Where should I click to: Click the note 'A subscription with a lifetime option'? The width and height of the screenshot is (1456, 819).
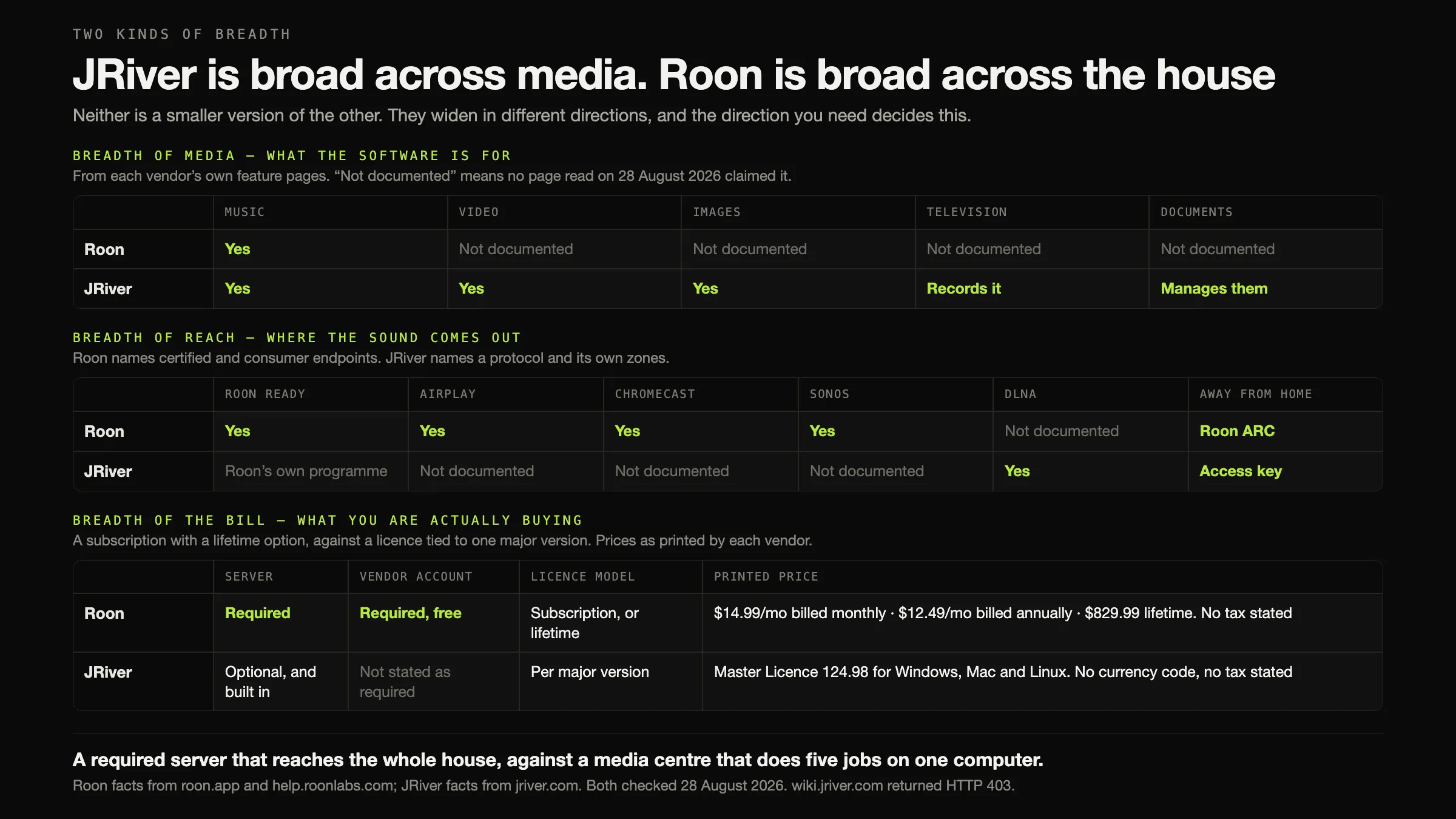(x=442, y=541)
